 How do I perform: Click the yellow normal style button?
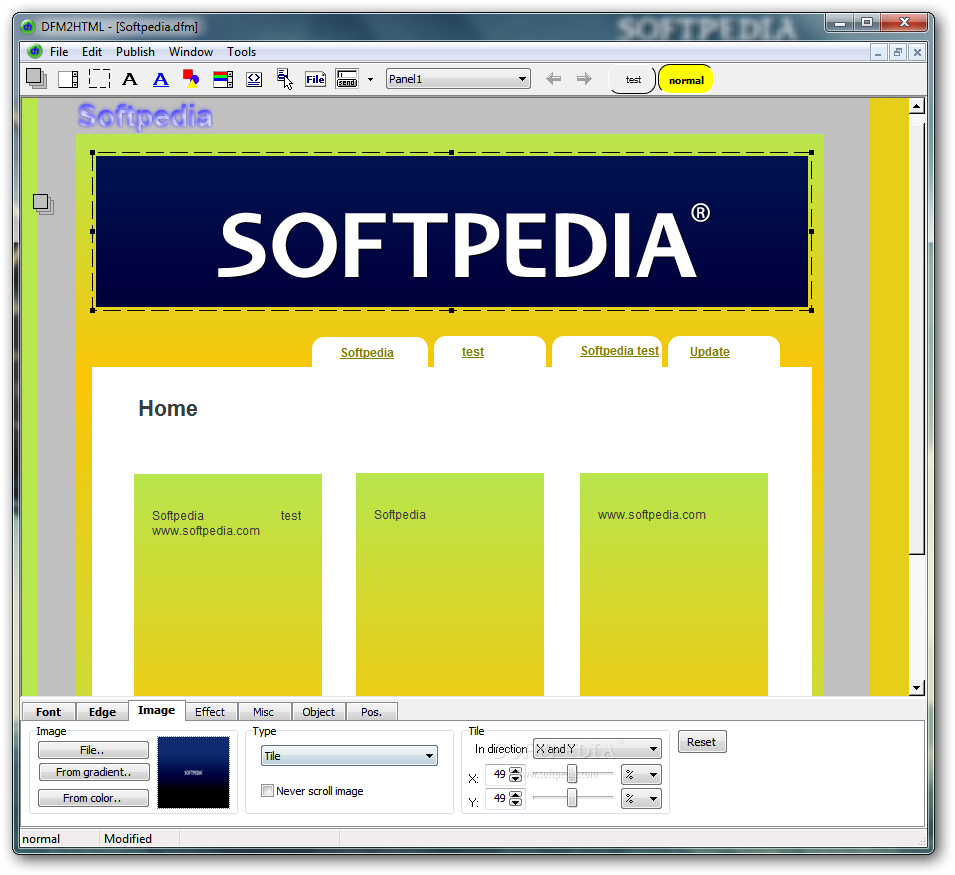tap(686, 80)
